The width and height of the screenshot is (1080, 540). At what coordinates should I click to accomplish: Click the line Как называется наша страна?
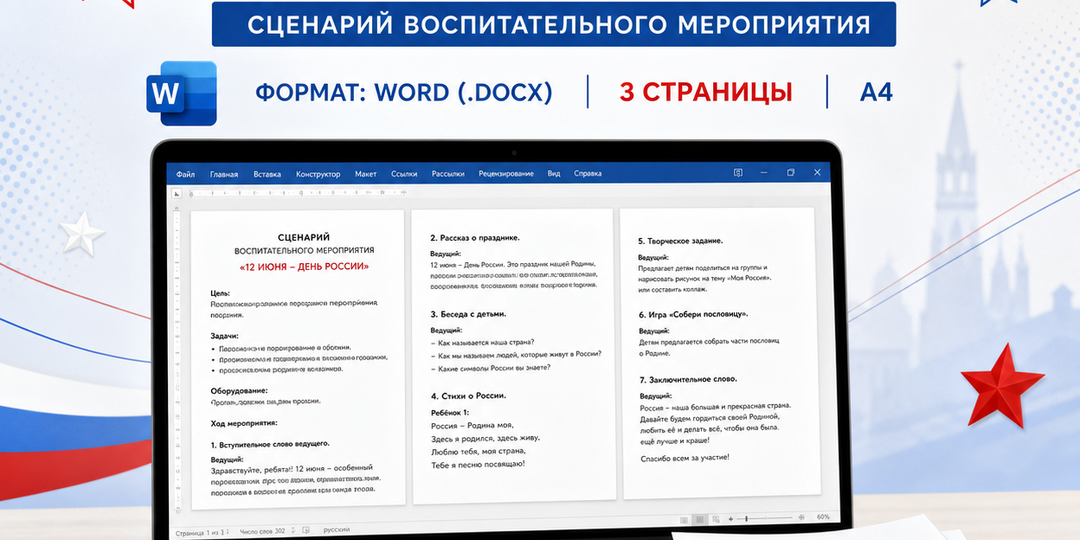tap(483, 342)
